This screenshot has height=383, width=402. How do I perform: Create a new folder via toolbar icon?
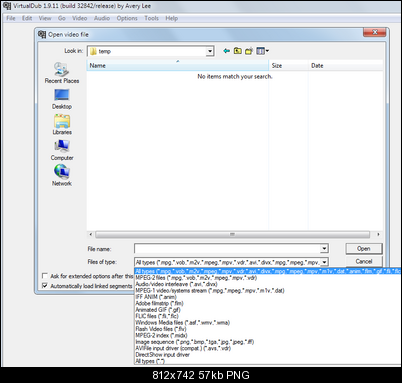click(x=249, y=51)
